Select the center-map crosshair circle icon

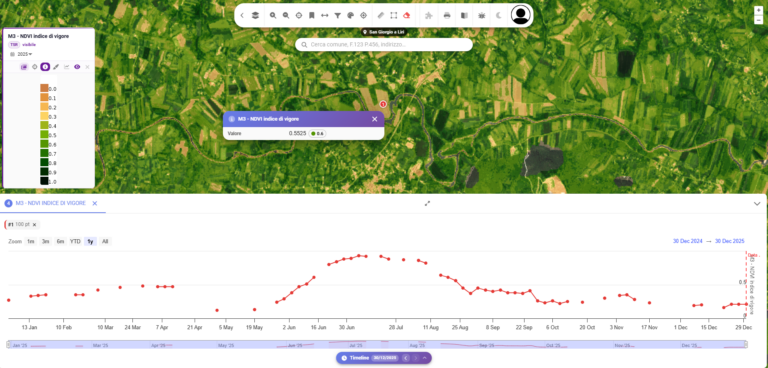(x=299, y=16)
